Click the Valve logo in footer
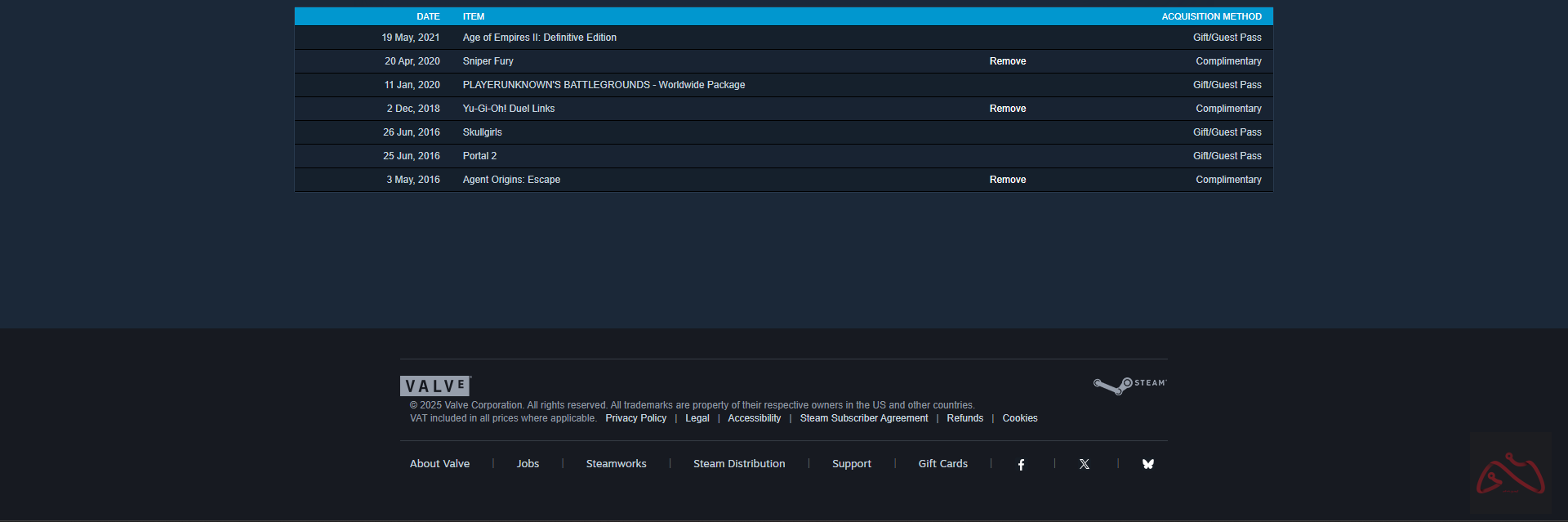Screen dimensions: 1568x522 click(435, 386)
